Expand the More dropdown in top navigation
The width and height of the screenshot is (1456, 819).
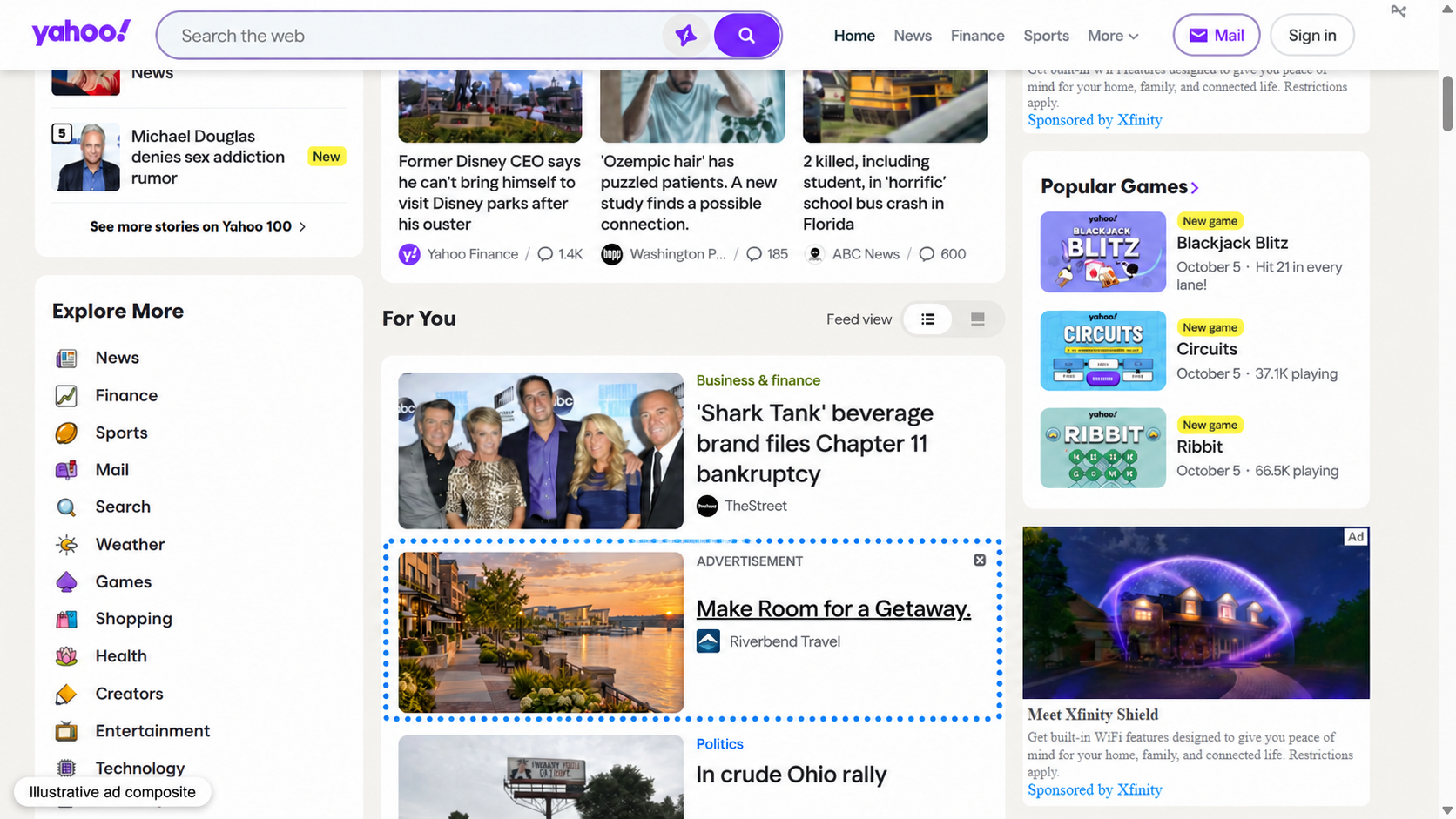click(x=1113, y=36)
